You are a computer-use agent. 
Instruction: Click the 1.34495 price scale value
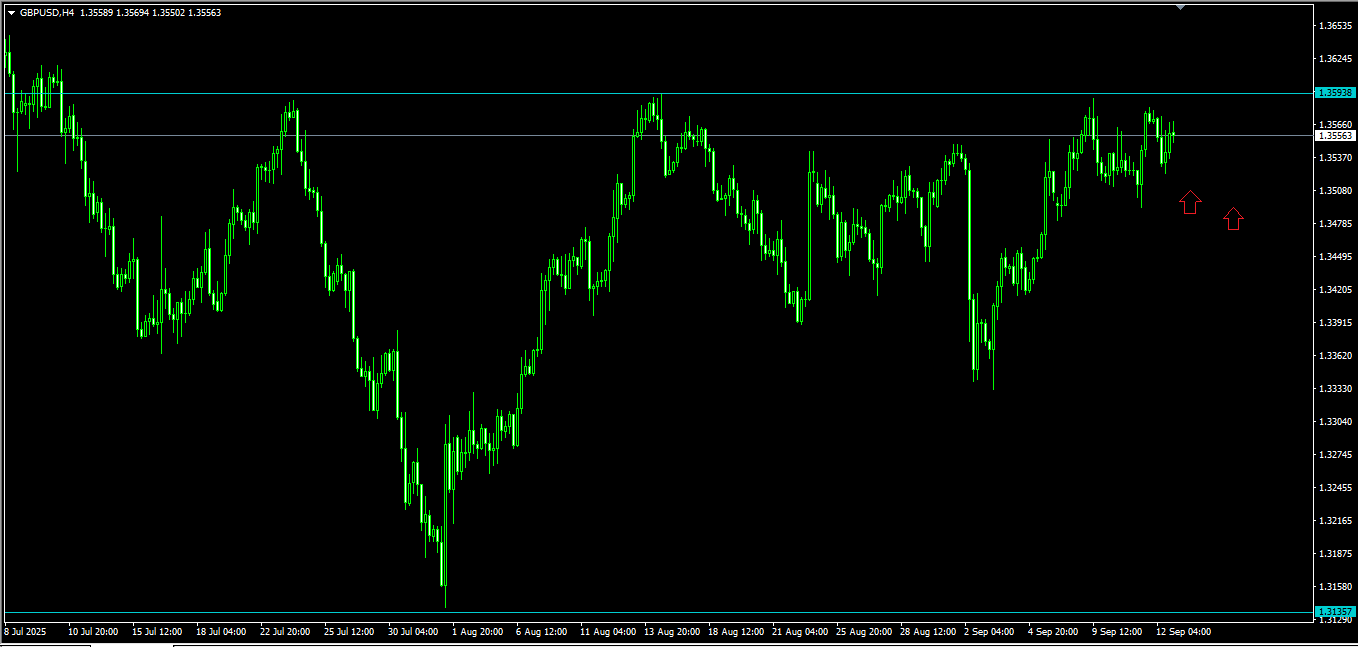click(1337, 256)
